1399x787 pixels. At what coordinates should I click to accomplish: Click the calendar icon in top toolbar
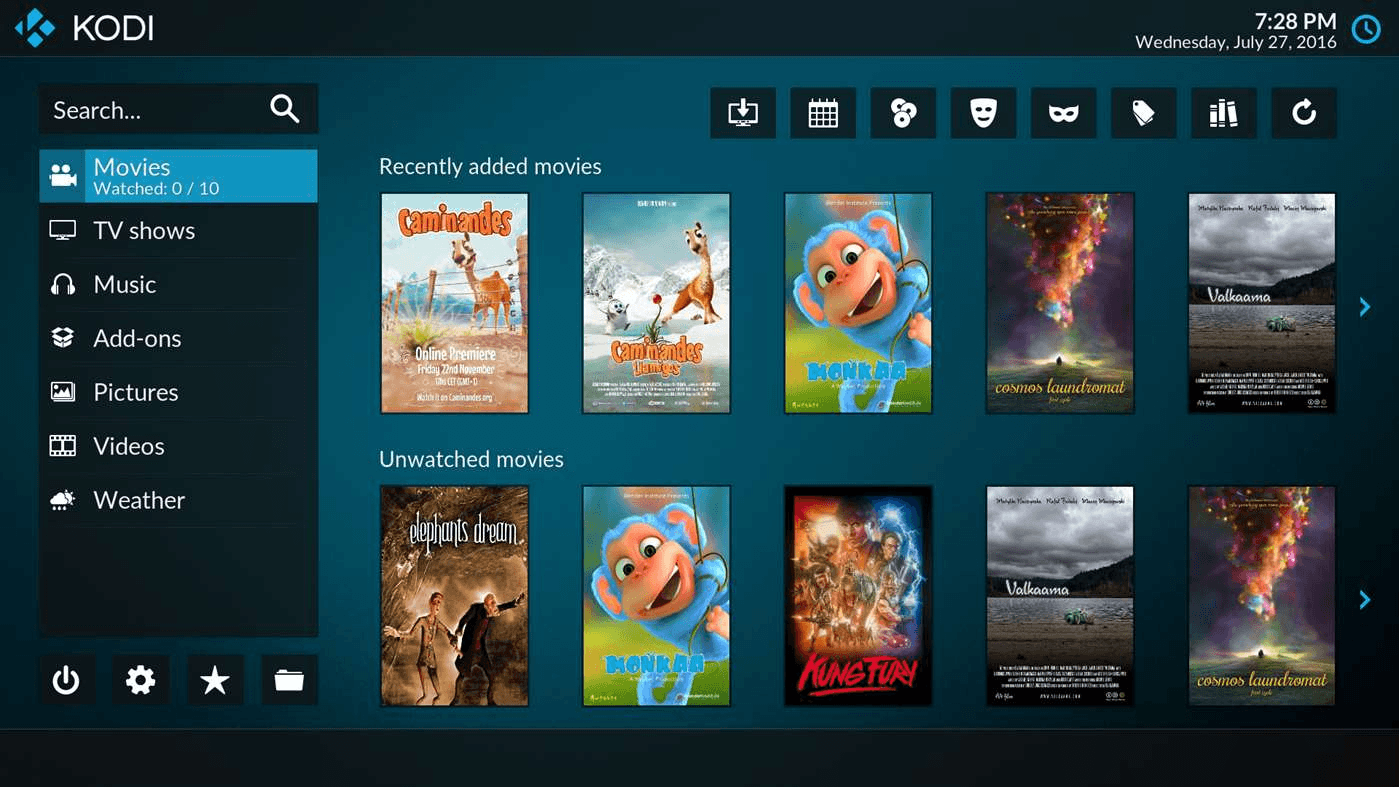(x=823, y=113)
